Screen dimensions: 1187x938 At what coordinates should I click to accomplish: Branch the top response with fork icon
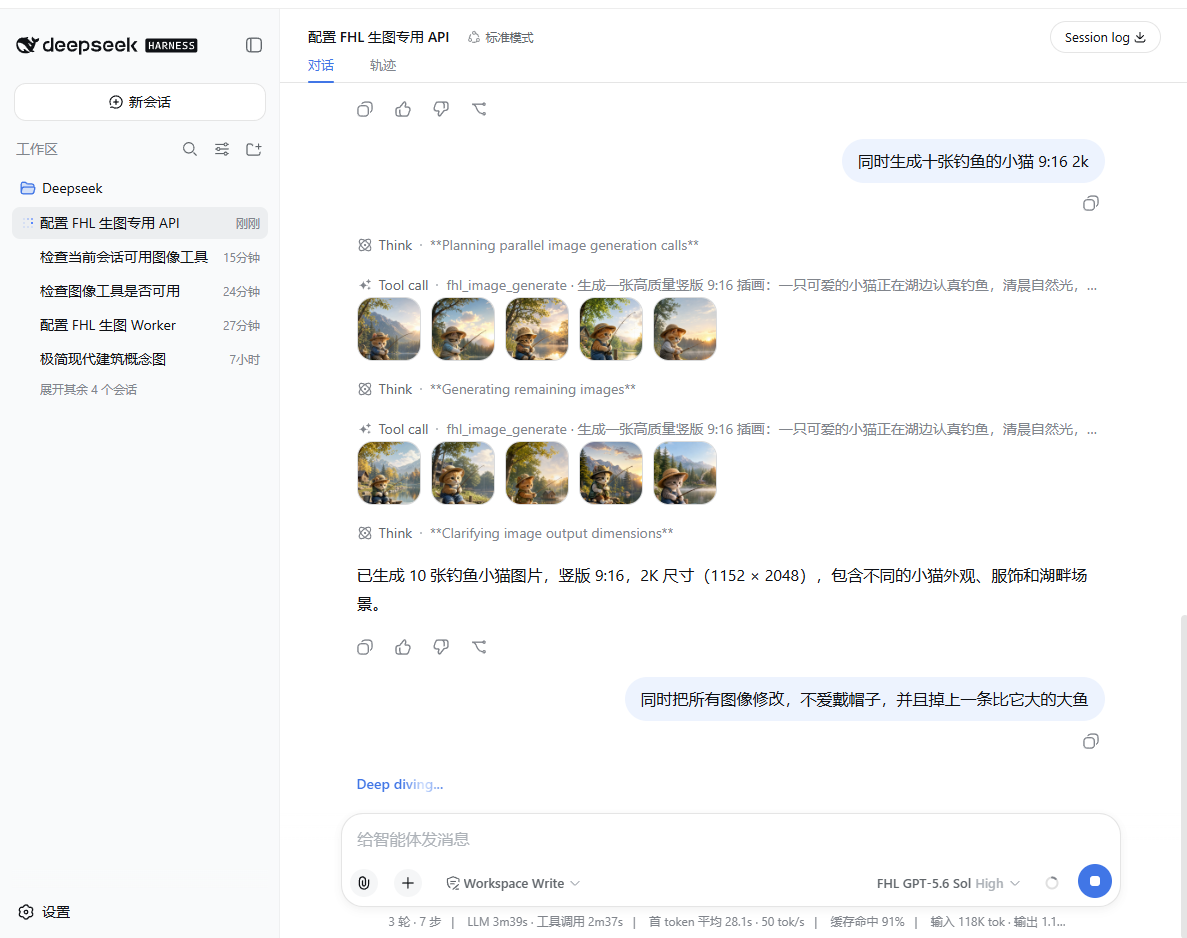tap(479, 110)
